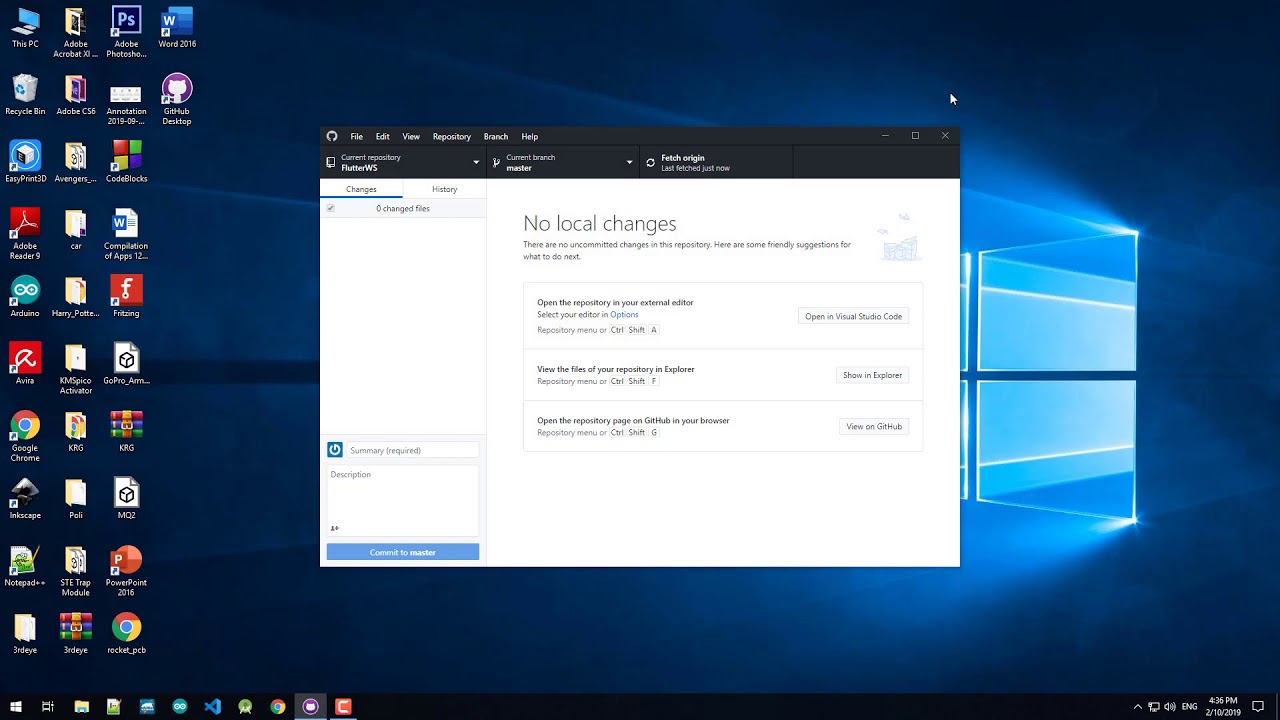1280x720 pixels.
Task: Open GitHub Desktop shortcut on desktop
Action: coord(177,99)
